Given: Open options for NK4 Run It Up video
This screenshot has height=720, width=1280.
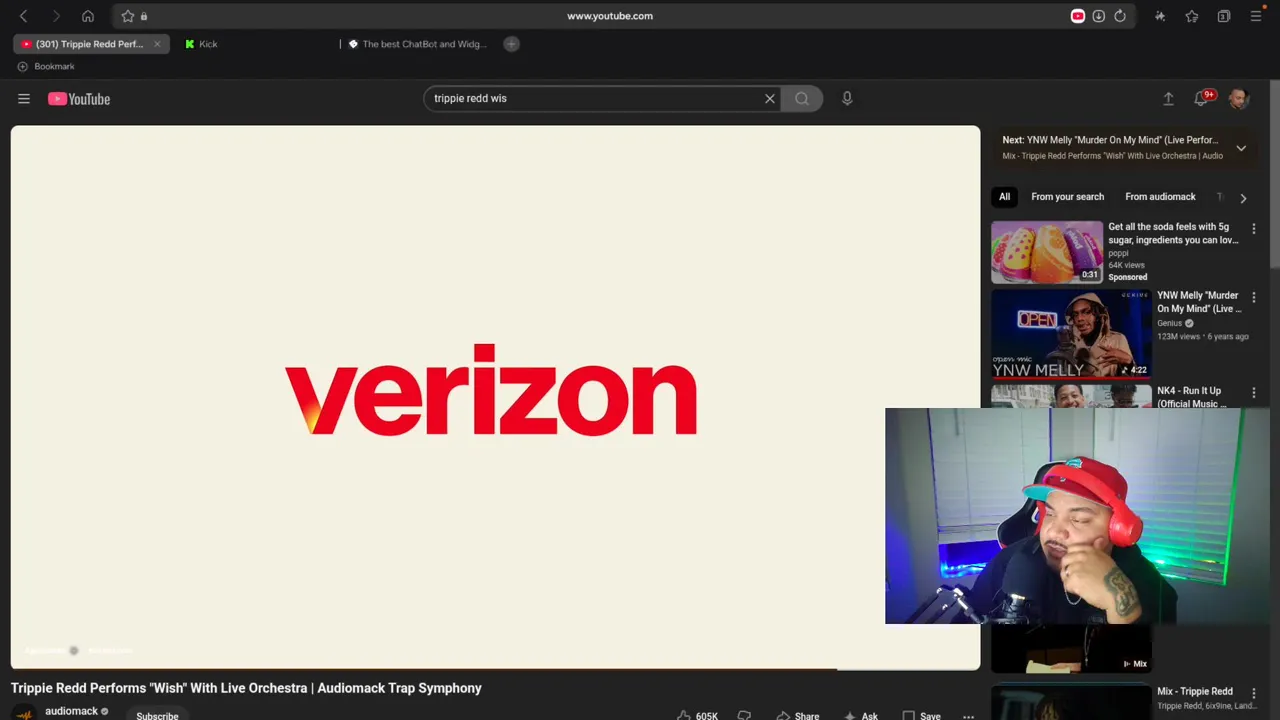Looking at the screenshot, I should [x=1254, y=393].
